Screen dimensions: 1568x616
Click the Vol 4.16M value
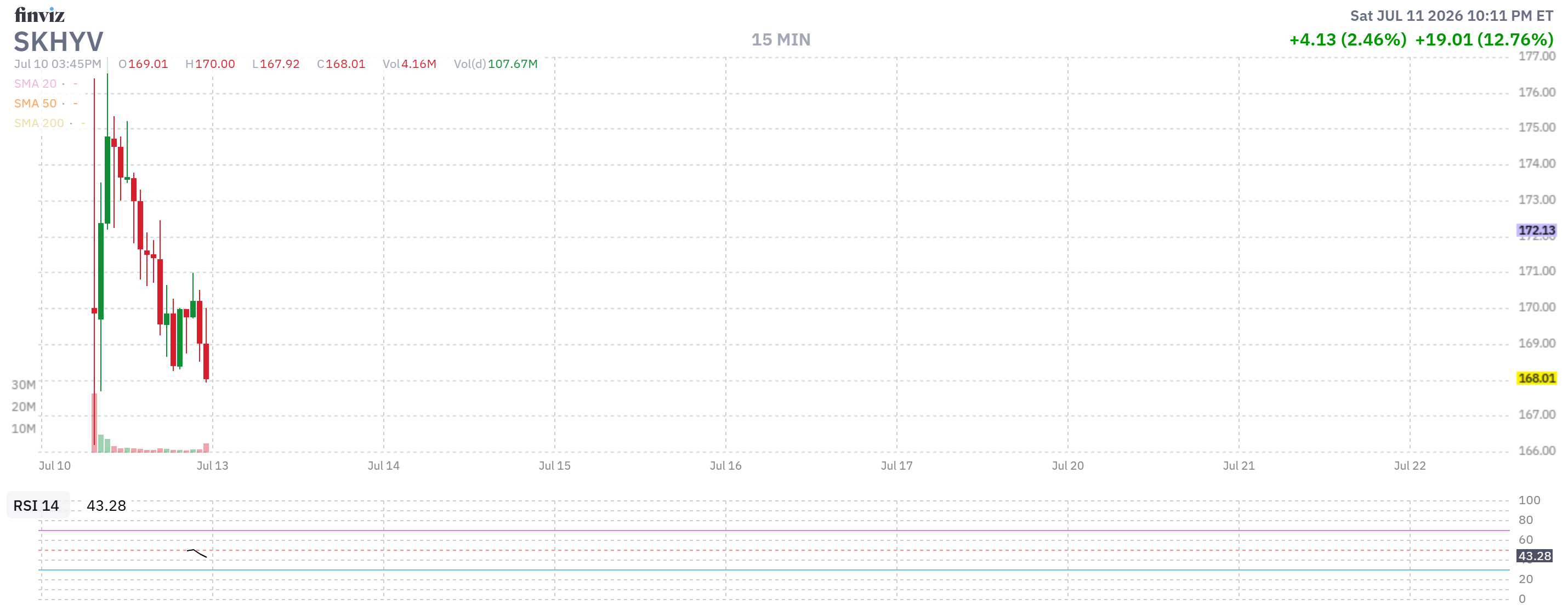click(x=418, y=64)
